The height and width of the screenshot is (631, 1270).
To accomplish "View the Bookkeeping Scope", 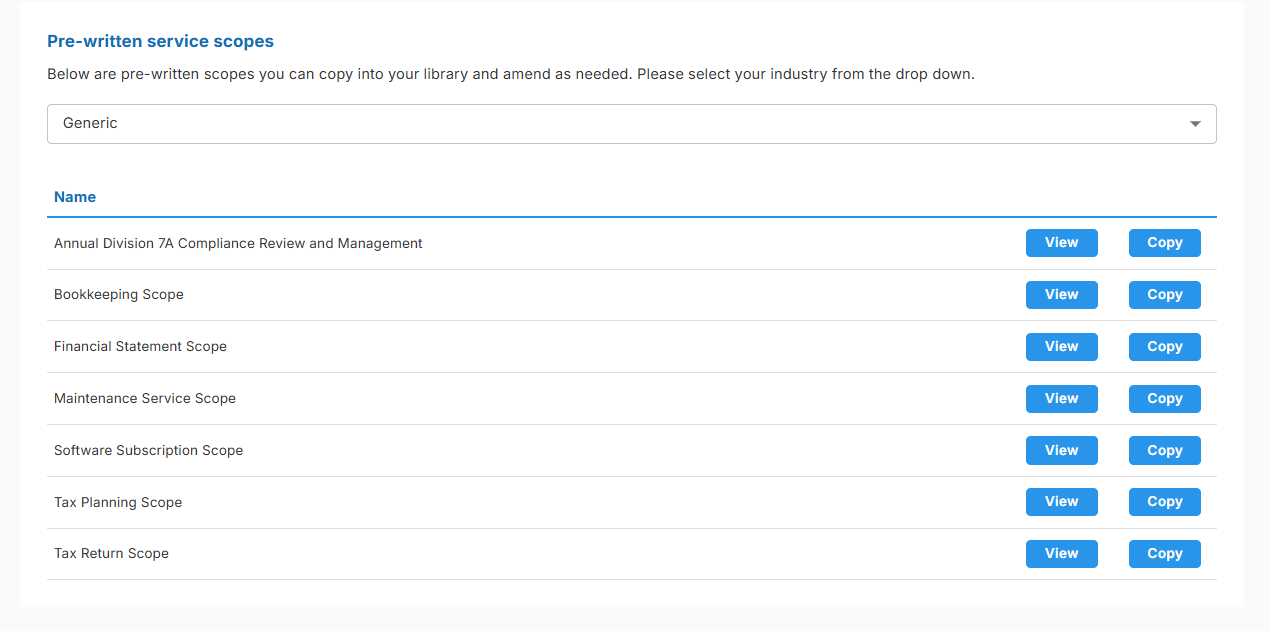I will 1061,295.
